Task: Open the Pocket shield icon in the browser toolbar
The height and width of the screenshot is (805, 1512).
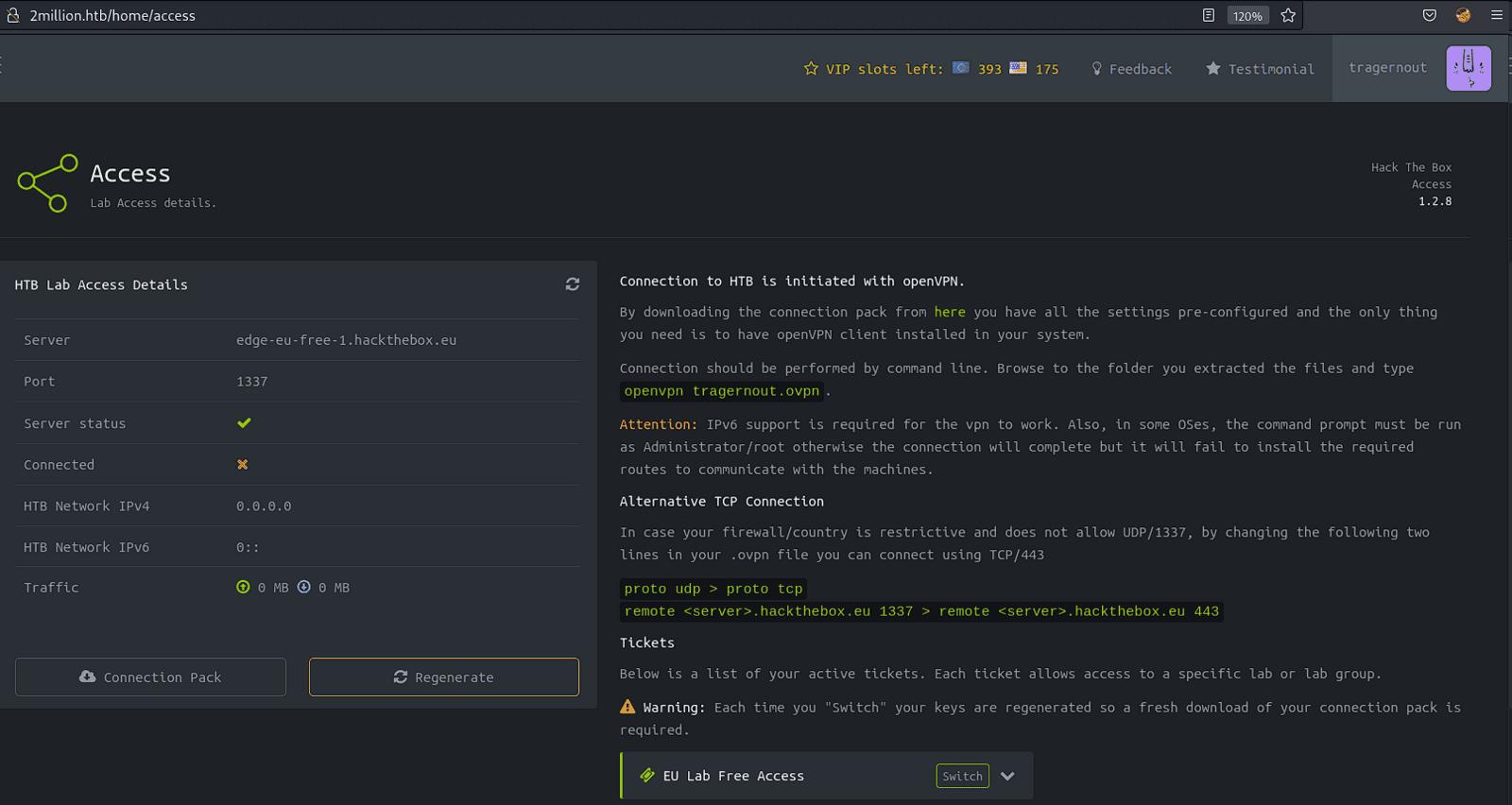Action: tap(1430, 15)
